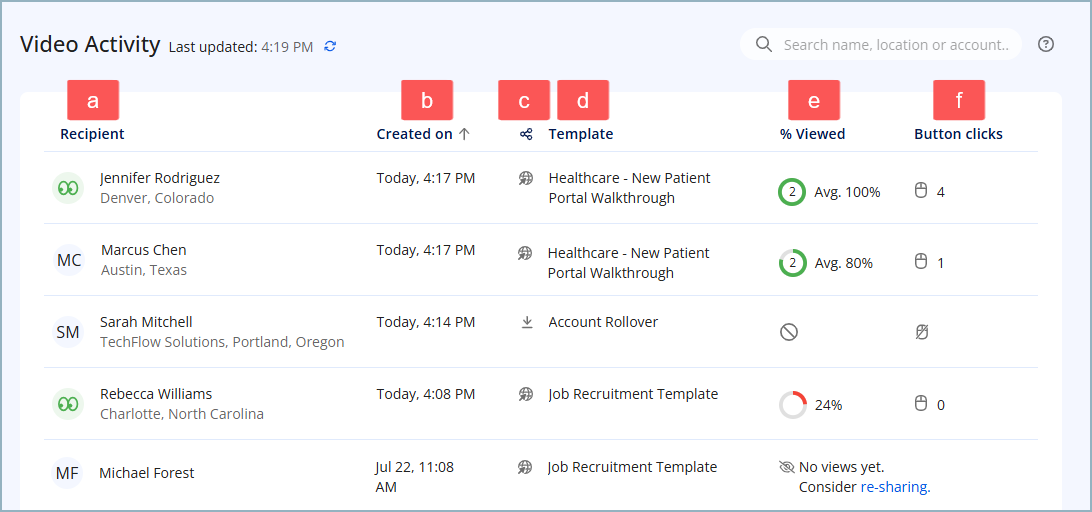Sort by the Button clicks column header

tap(958, 134)
